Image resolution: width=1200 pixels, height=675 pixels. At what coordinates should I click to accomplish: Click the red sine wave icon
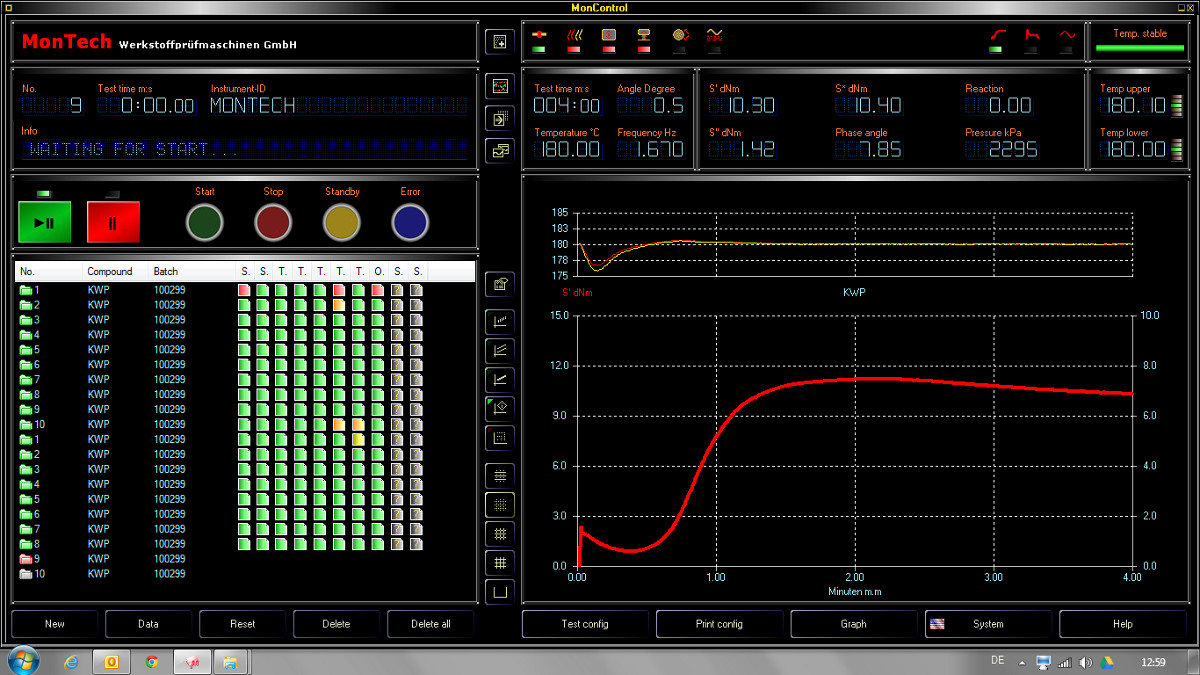click(x=1067, y=35)
